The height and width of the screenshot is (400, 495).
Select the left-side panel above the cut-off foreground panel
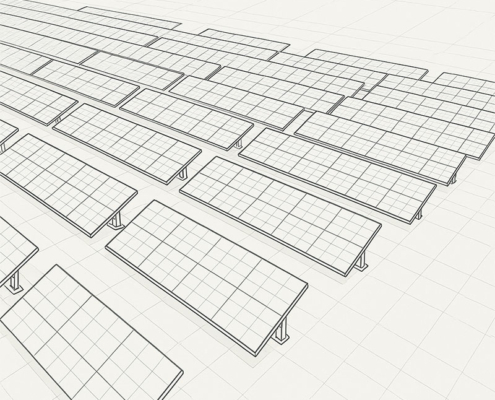click(68, 185)
